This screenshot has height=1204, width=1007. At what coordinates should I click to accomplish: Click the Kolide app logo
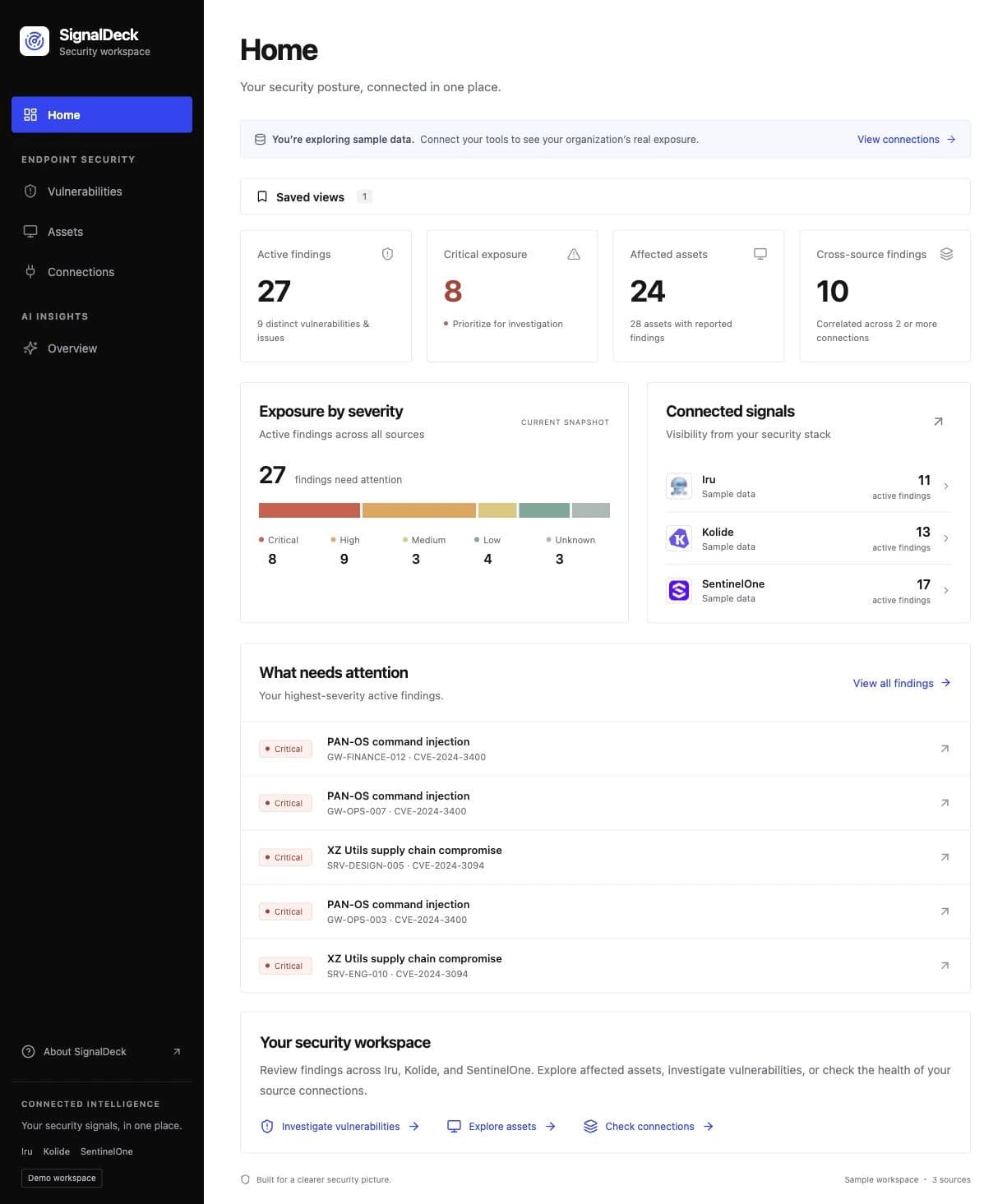pos(679,538)
